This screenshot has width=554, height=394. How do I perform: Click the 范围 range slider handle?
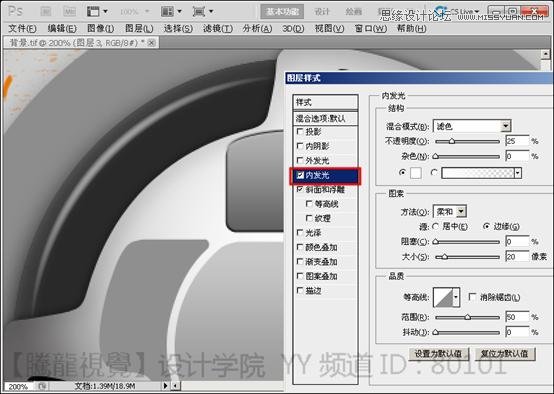pos(467,317)
